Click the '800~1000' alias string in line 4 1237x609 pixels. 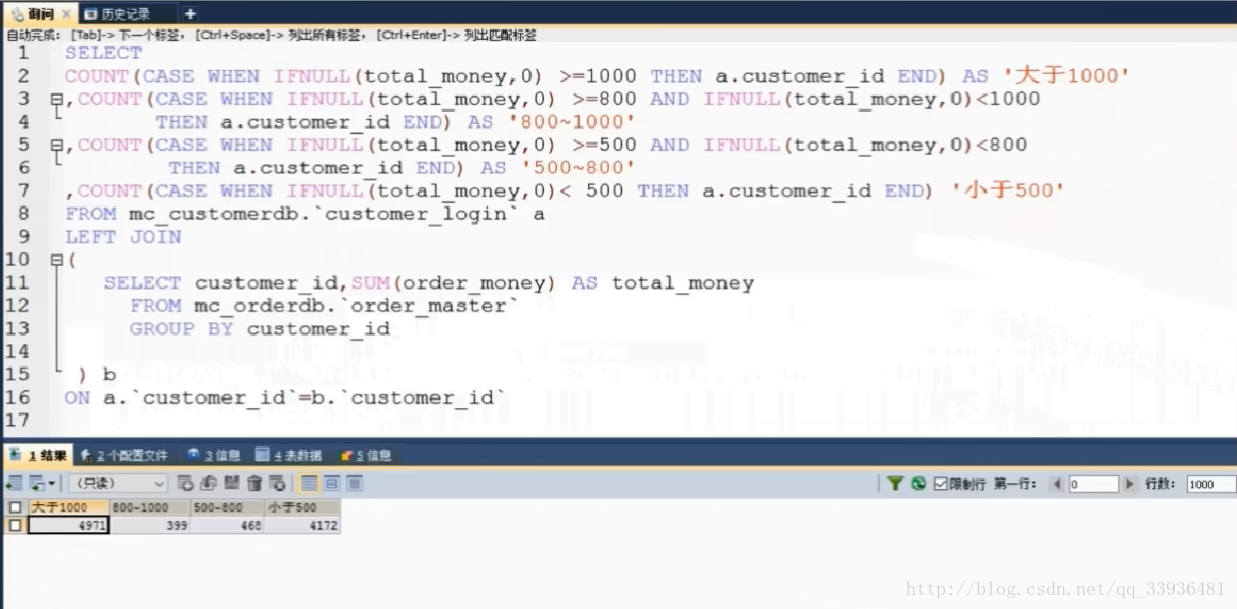572,122
